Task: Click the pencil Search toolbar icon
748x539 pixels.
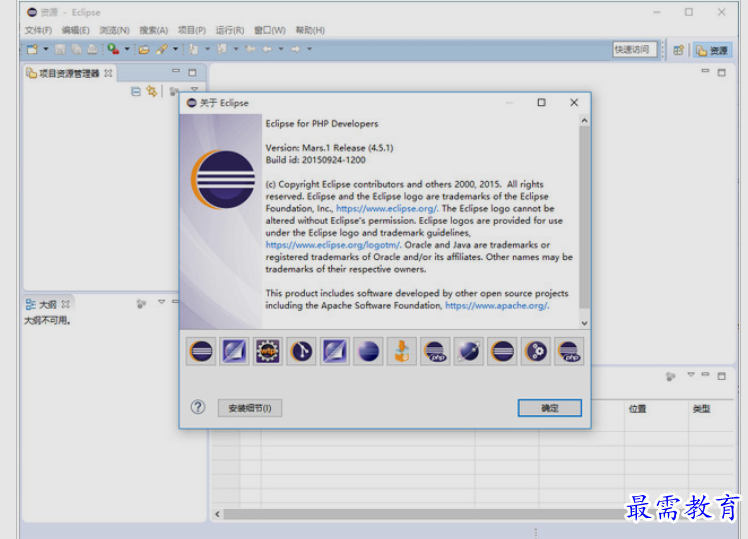Action: pos(162,49)
